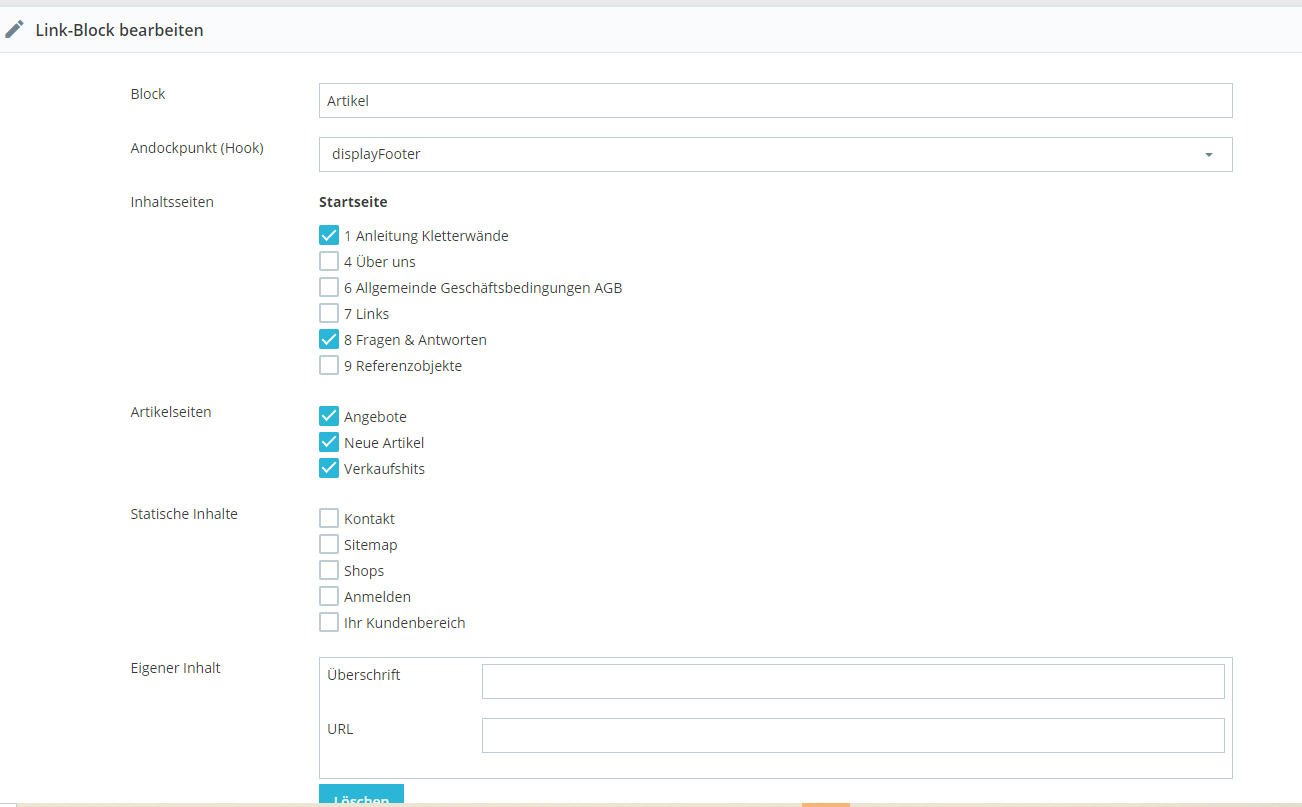This screenshot has width=1302, height=807.
Task: Uncheck 1 Anleitung Kletterwände checkbox
Action: [x=329, y=236]
